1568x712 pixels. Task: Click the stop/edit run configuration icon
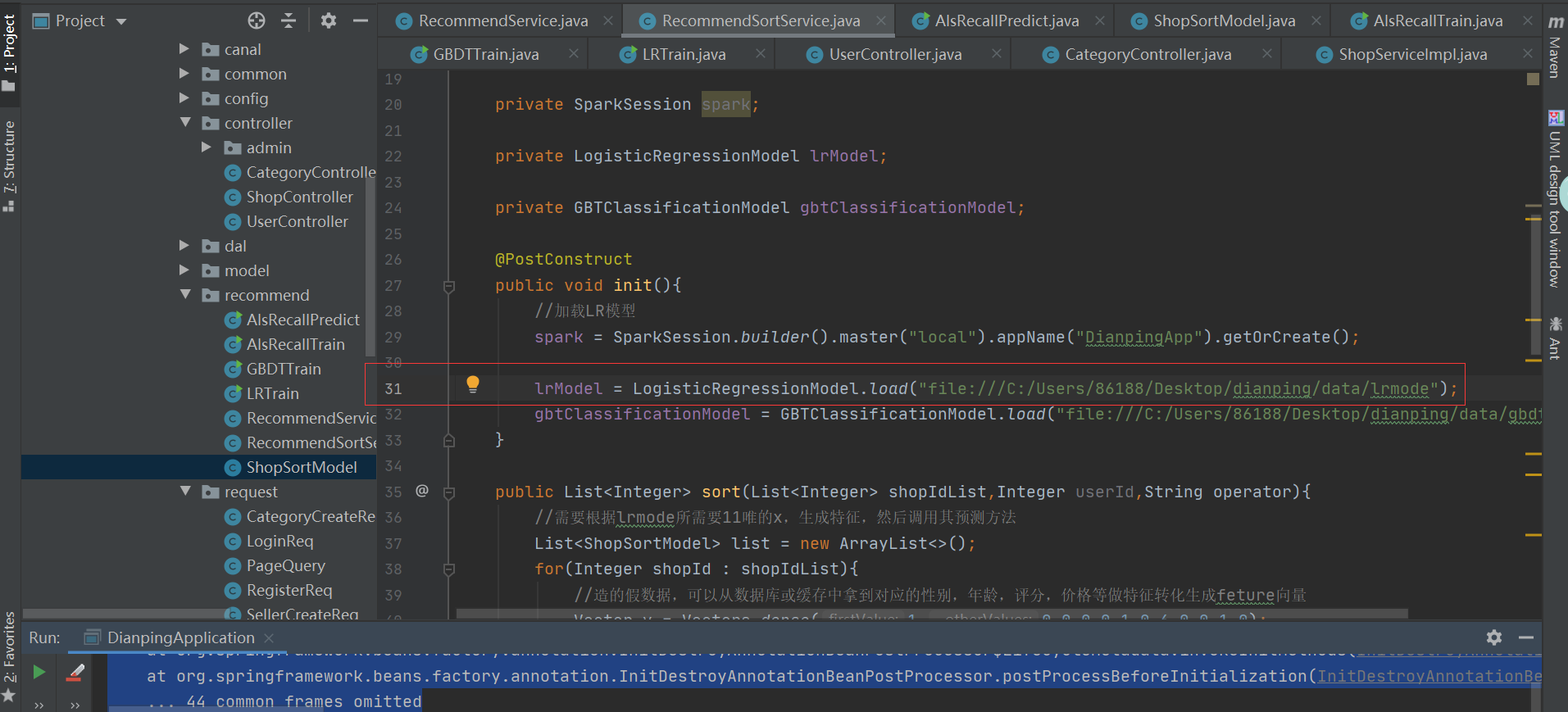[75, 673]
